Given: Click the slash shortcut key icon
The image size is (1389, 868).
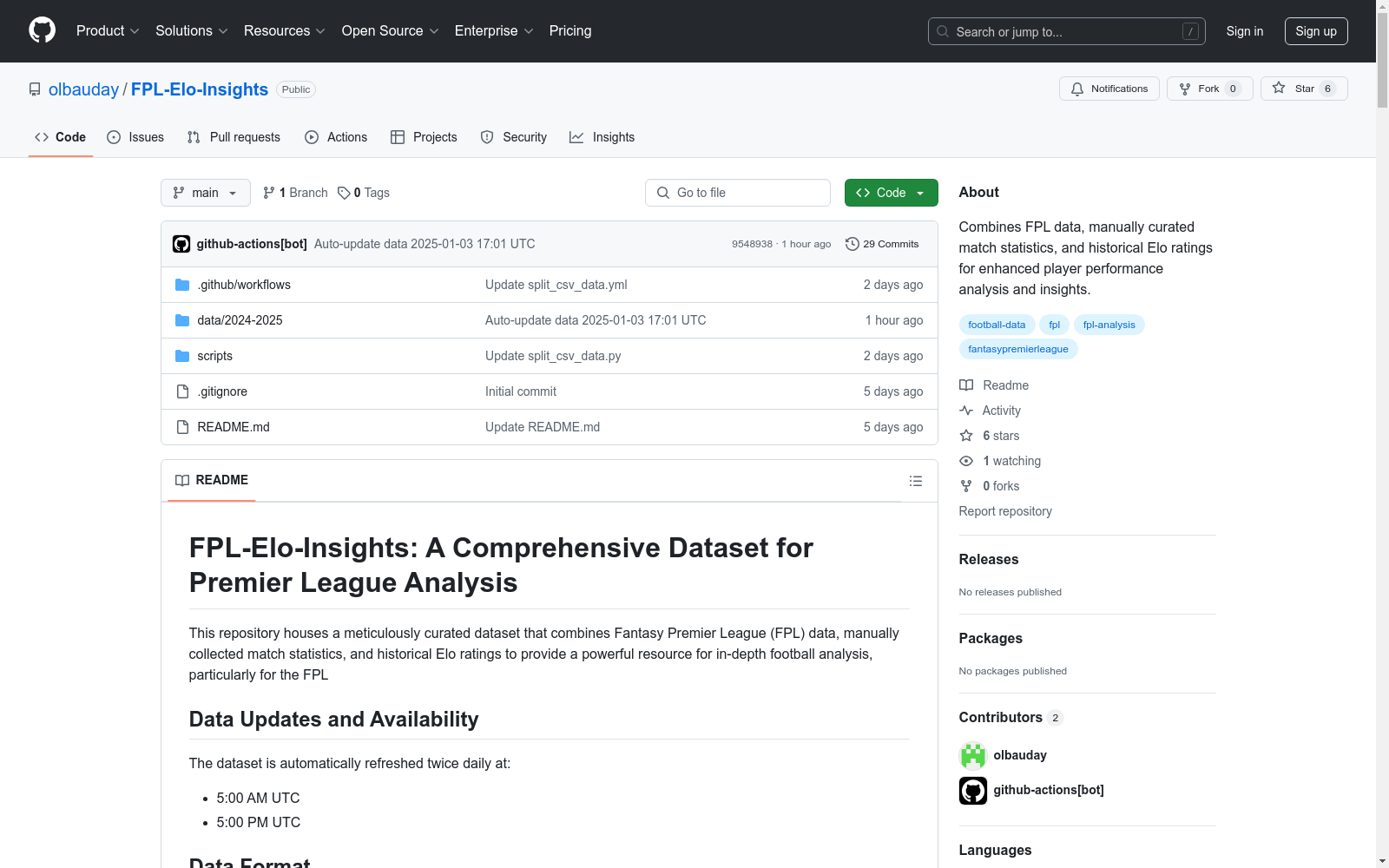Looking at the screenshot, I should point(1190,31).
